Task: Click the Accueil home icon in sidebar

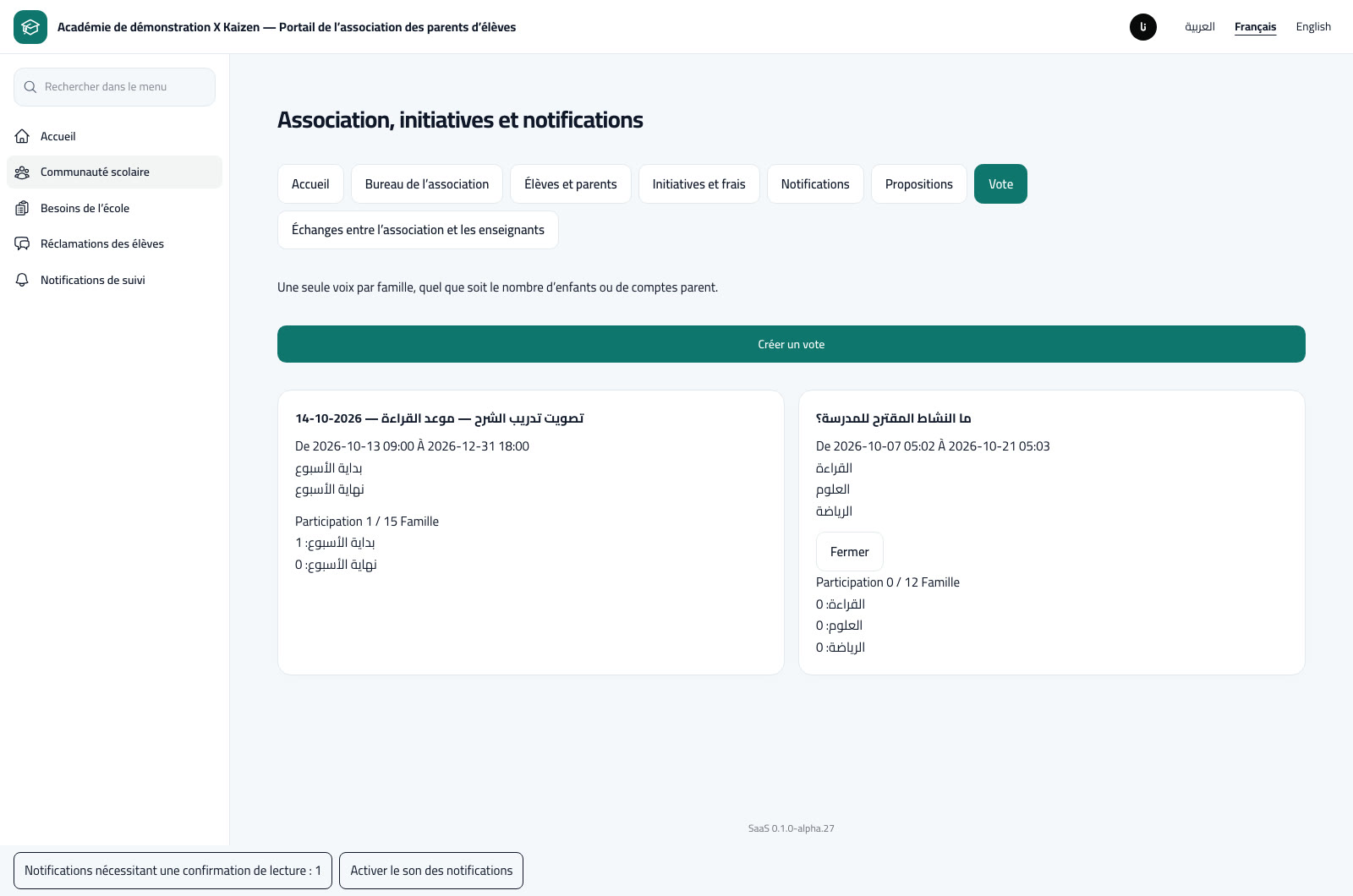Action: pyautogui.click(x=23, y=136)
